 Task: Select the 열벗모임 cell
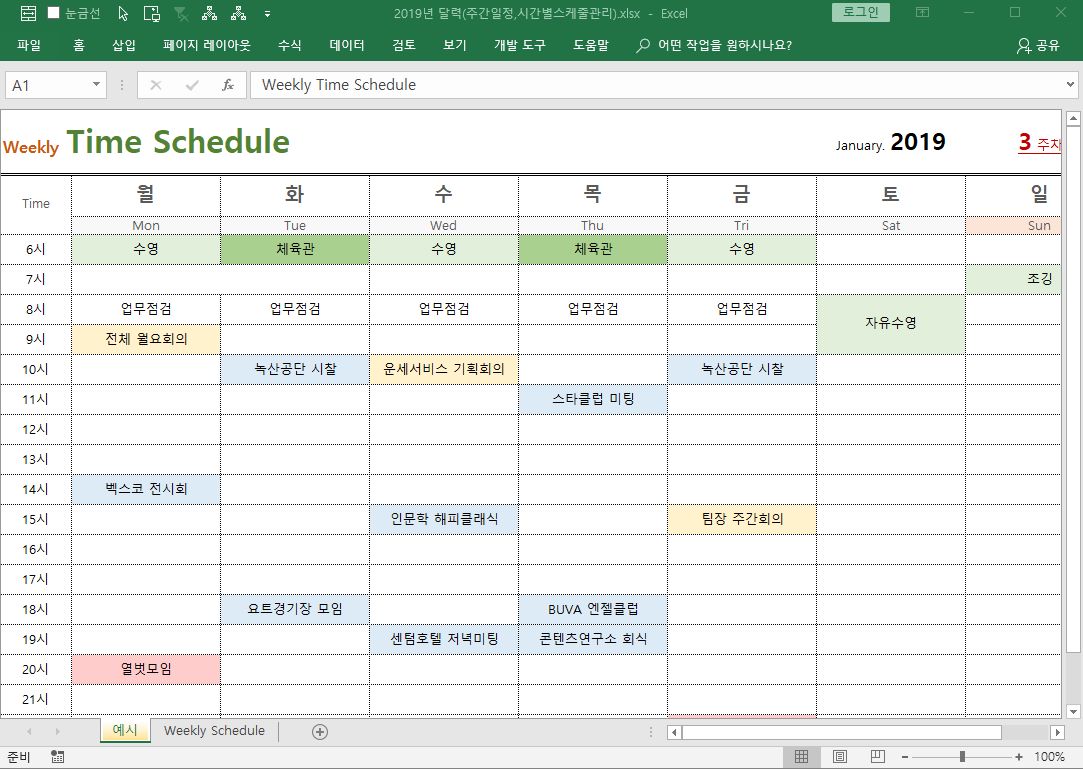click(x=146, y=669)
